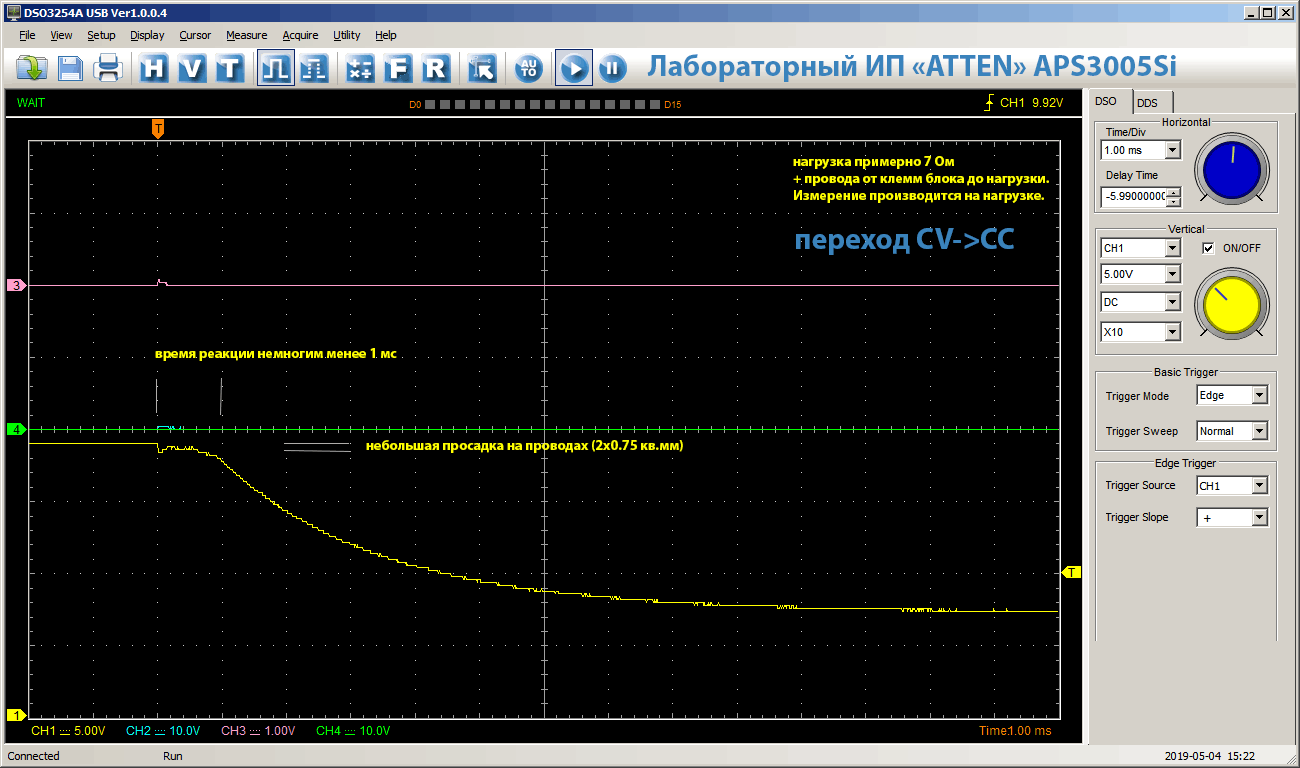Toggle the CH1 ON/OFF checkbox
Viewport: 1300px width, 768px height.
(x=1208, y=248)
